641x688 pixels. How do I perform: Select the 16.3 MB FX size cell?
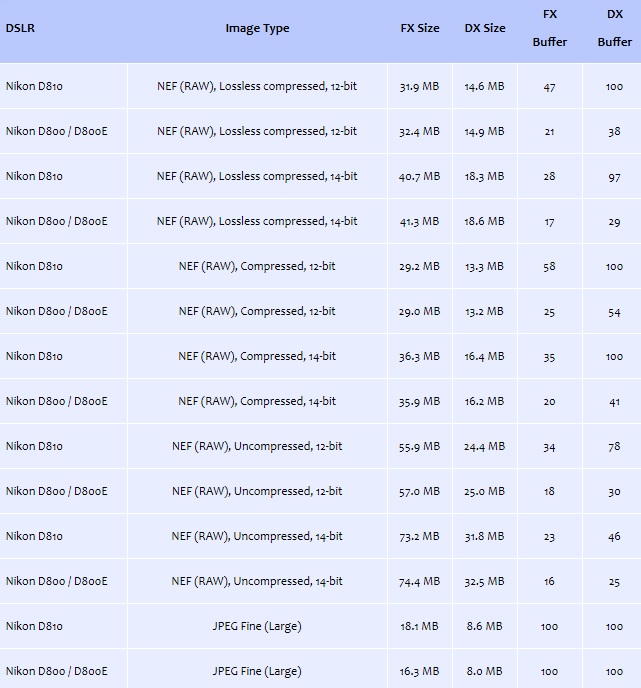[x=419, y=672]
